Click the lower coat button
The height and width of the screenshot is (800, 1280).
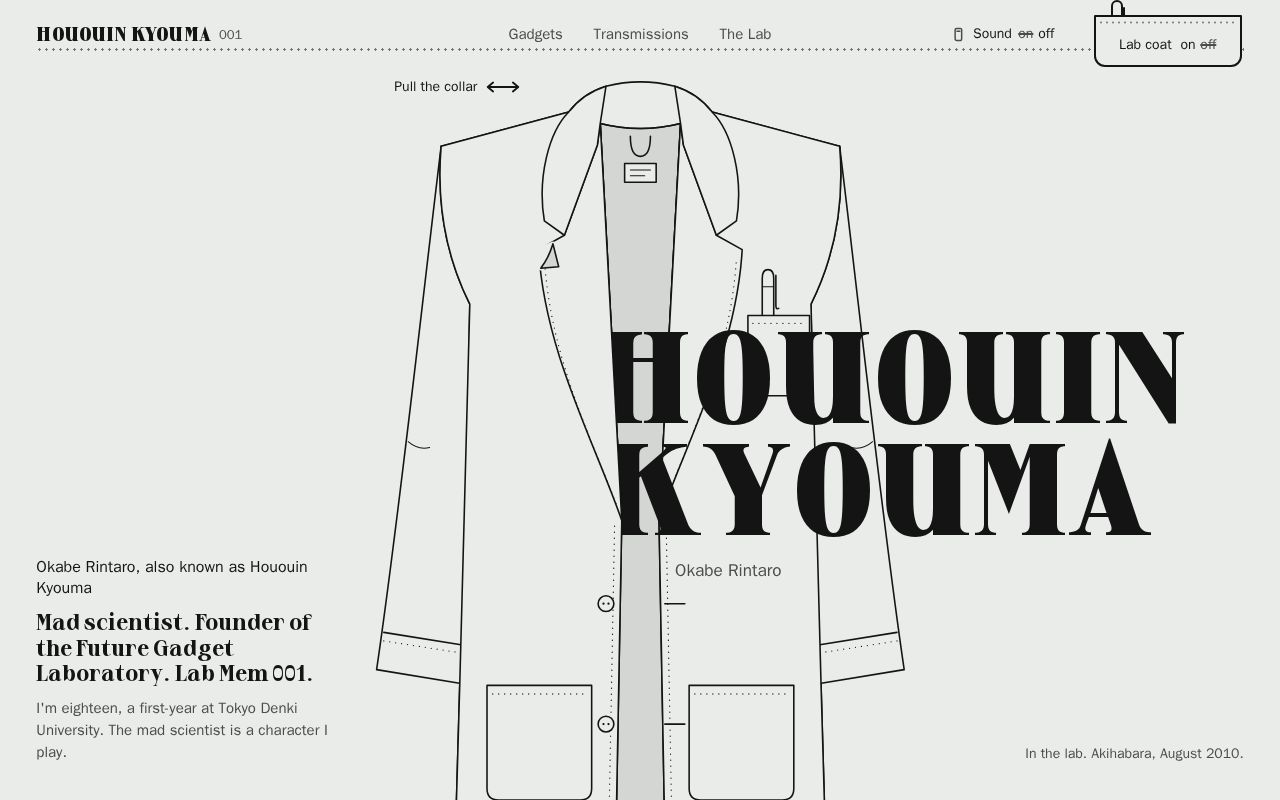point(606,724)
